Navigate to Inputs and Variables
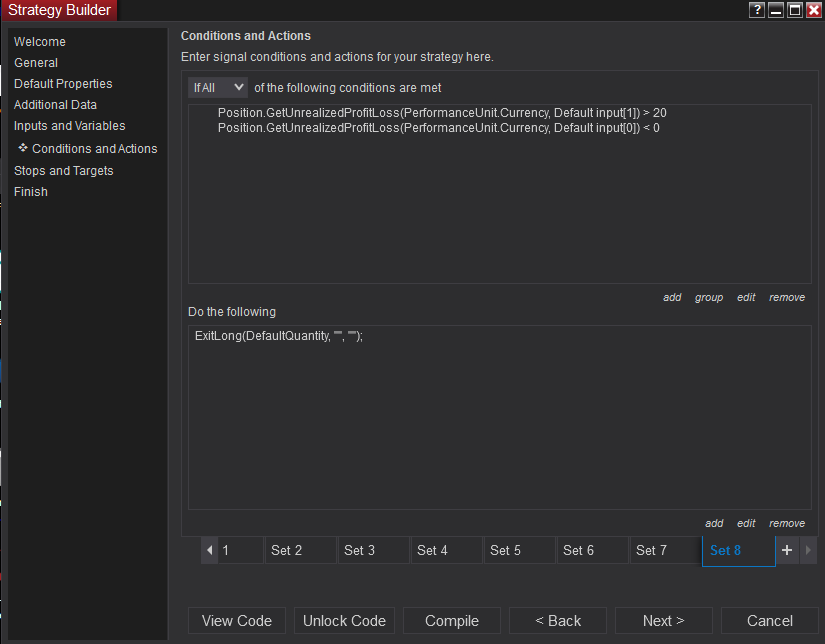The image size is (825, 644). 70,126
